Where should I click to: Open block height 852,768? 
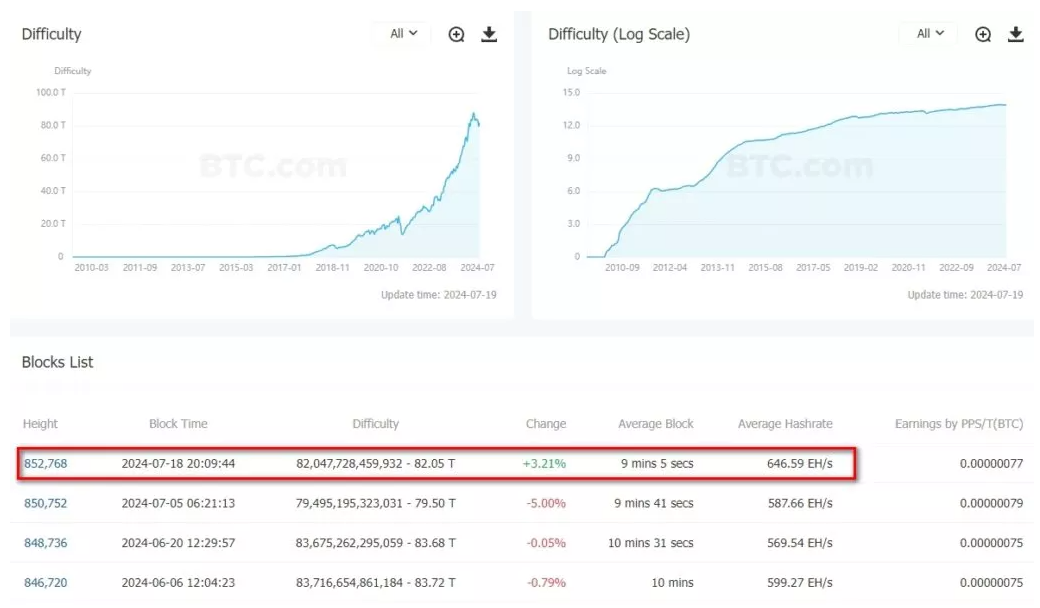45,464
